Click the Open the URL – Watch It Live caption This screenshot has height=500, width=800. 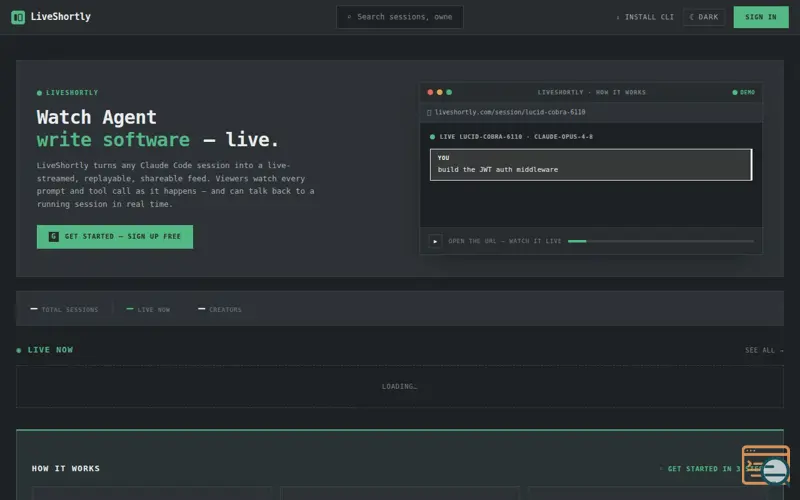coord(505,241)
